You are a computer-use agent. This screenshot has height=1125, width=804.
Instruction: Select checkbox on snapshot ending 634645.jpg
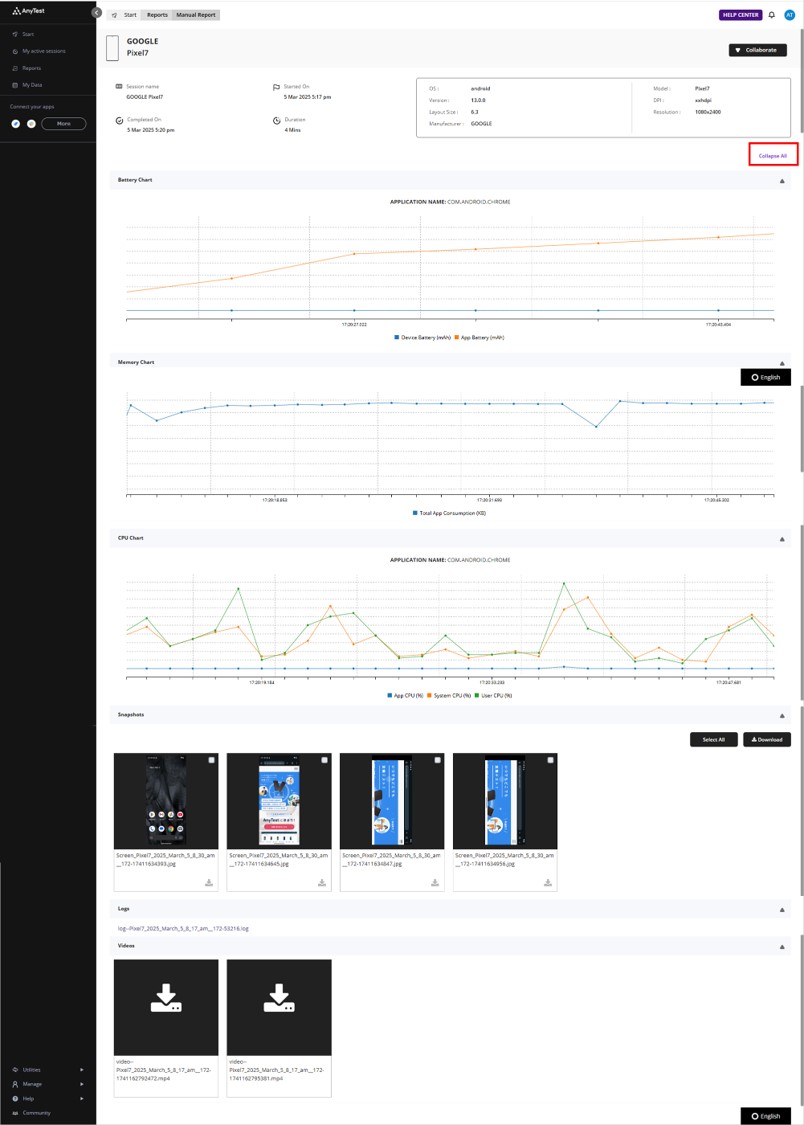pos(324,760)
